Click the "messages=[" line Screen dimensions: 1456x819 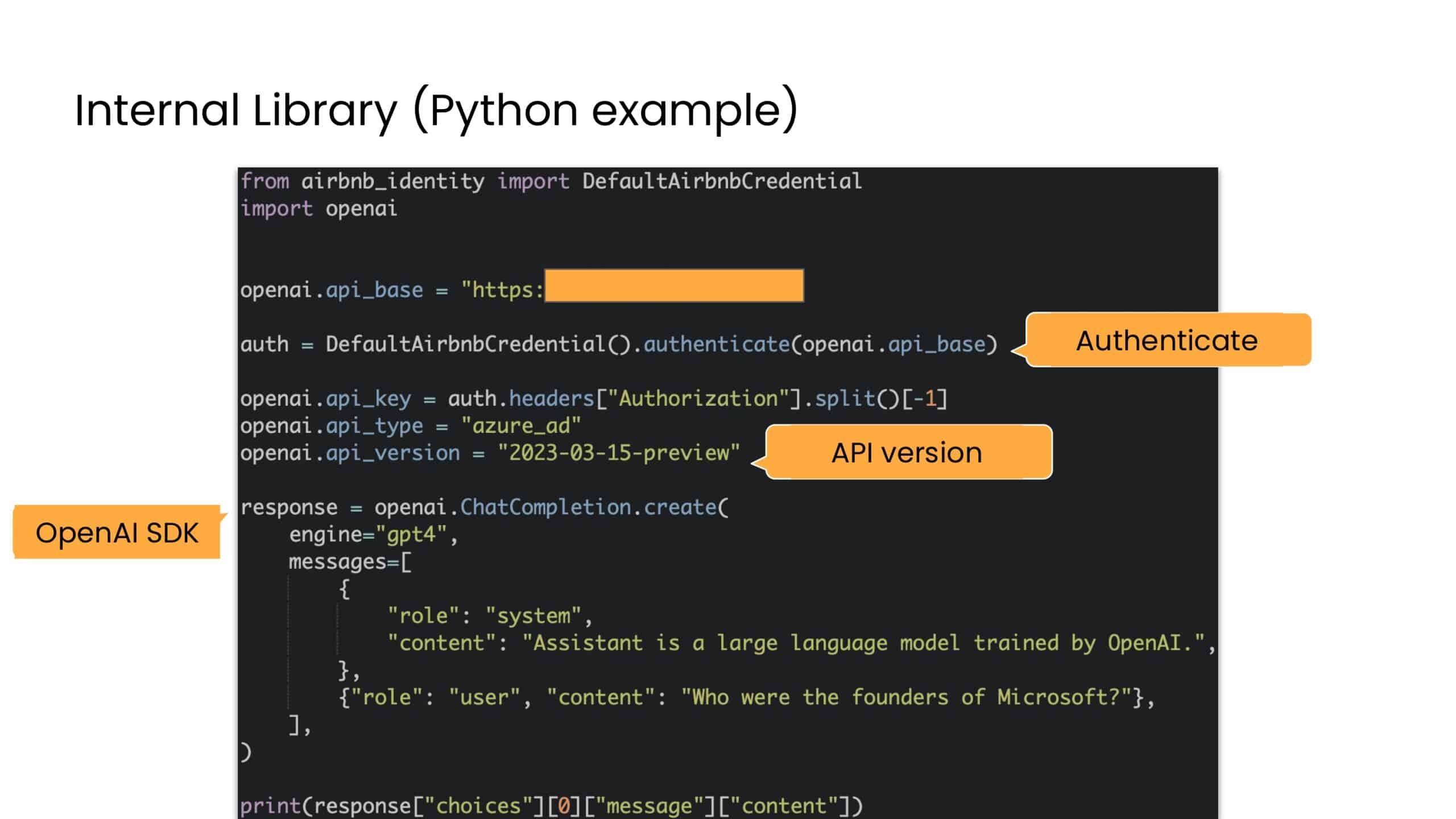coord(350,562)
